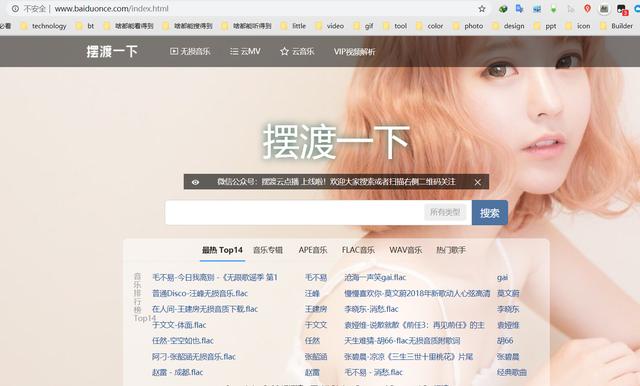This screenshot has width=640, height=386.
Task: Click artist link gai
Action: [x=502, y=277]
